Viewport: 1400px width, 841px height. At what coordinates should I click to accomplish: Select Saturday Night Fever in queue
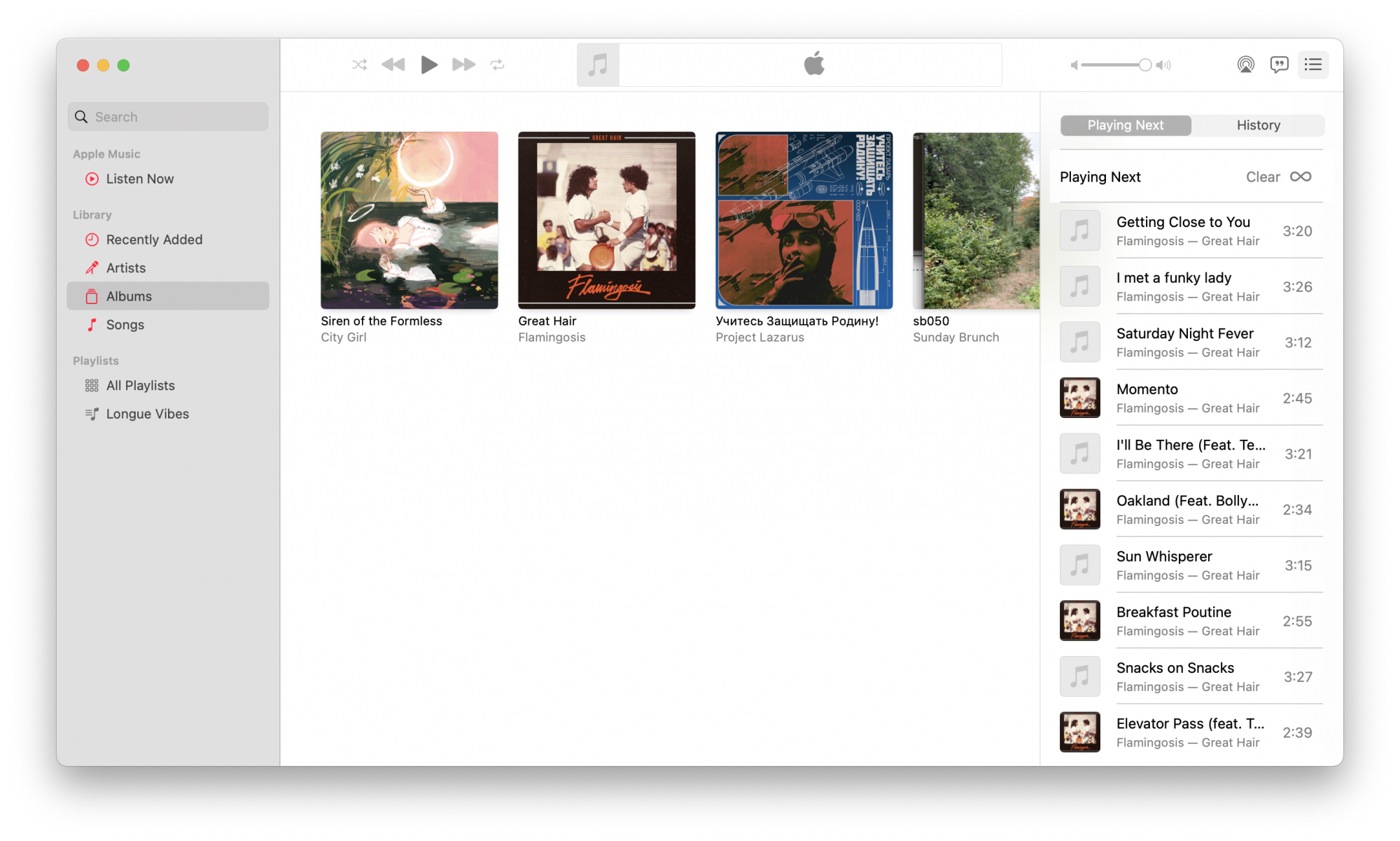1191,342
